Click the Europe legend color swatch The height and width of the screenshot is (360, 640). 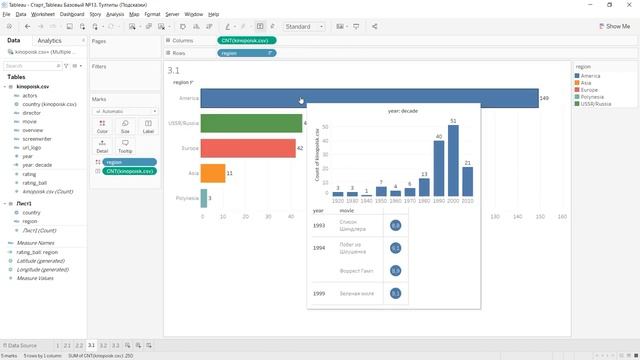pyautogui.click(x=577, y=90)
